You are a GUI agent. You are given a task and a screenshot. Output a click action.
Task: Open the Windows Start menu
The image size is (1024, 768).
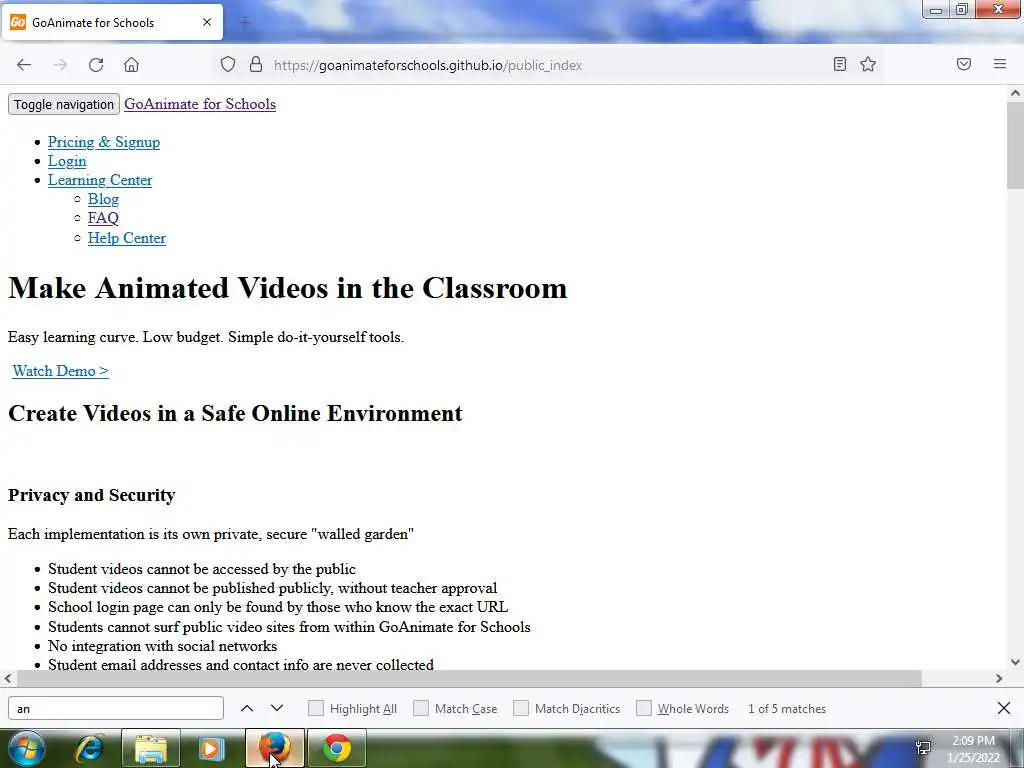tap(27, 748)
